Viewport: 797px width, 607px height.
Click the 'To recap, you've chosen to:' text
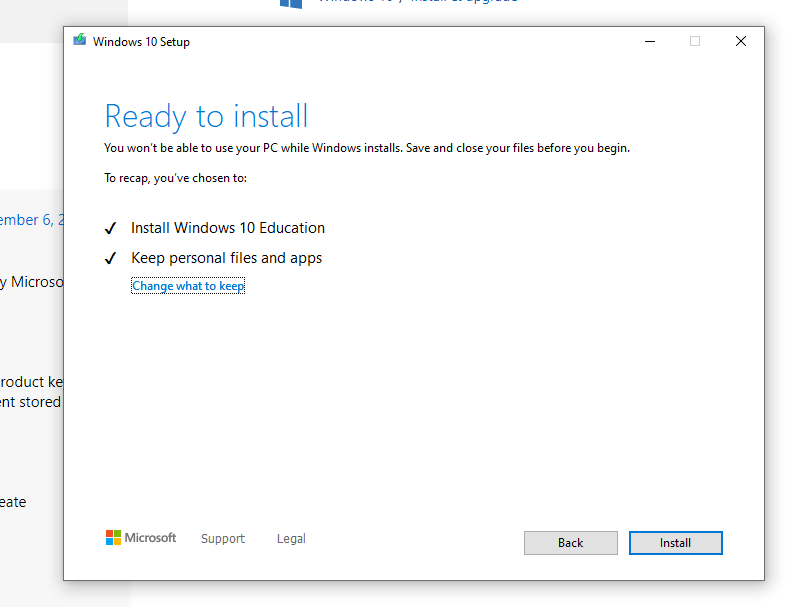pos(175,178)
